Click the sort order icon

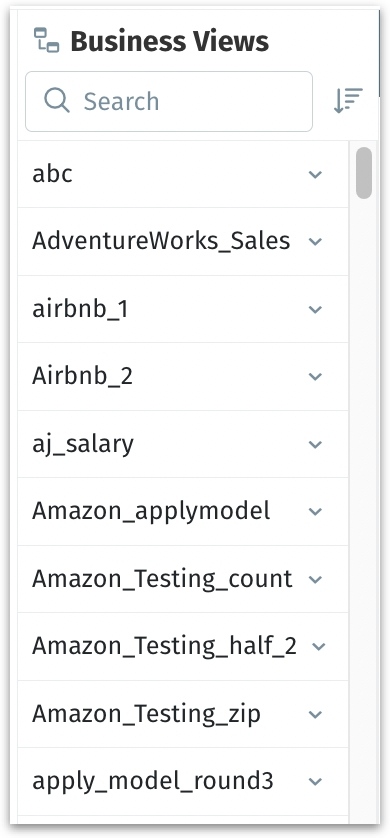[x=348, y=101]
